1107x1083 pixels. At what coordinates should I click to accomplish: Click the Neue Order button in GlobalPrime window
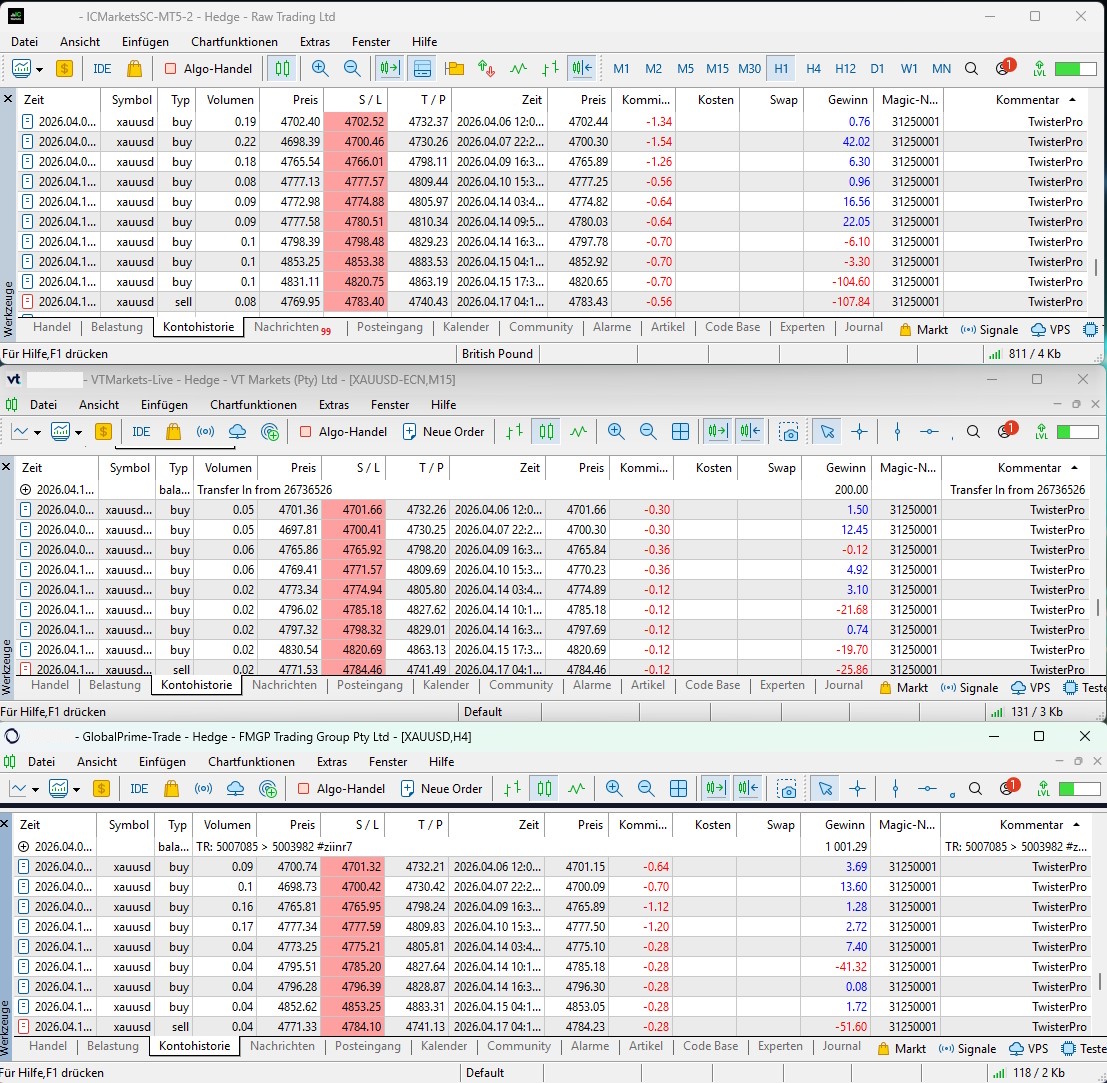(x=442, y=789)
